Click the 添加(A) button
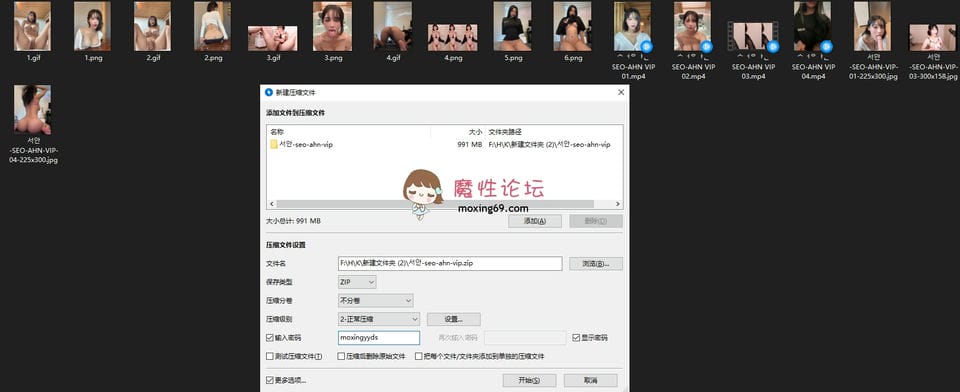This screenshot has width=960, height=392. pos(534,221)
